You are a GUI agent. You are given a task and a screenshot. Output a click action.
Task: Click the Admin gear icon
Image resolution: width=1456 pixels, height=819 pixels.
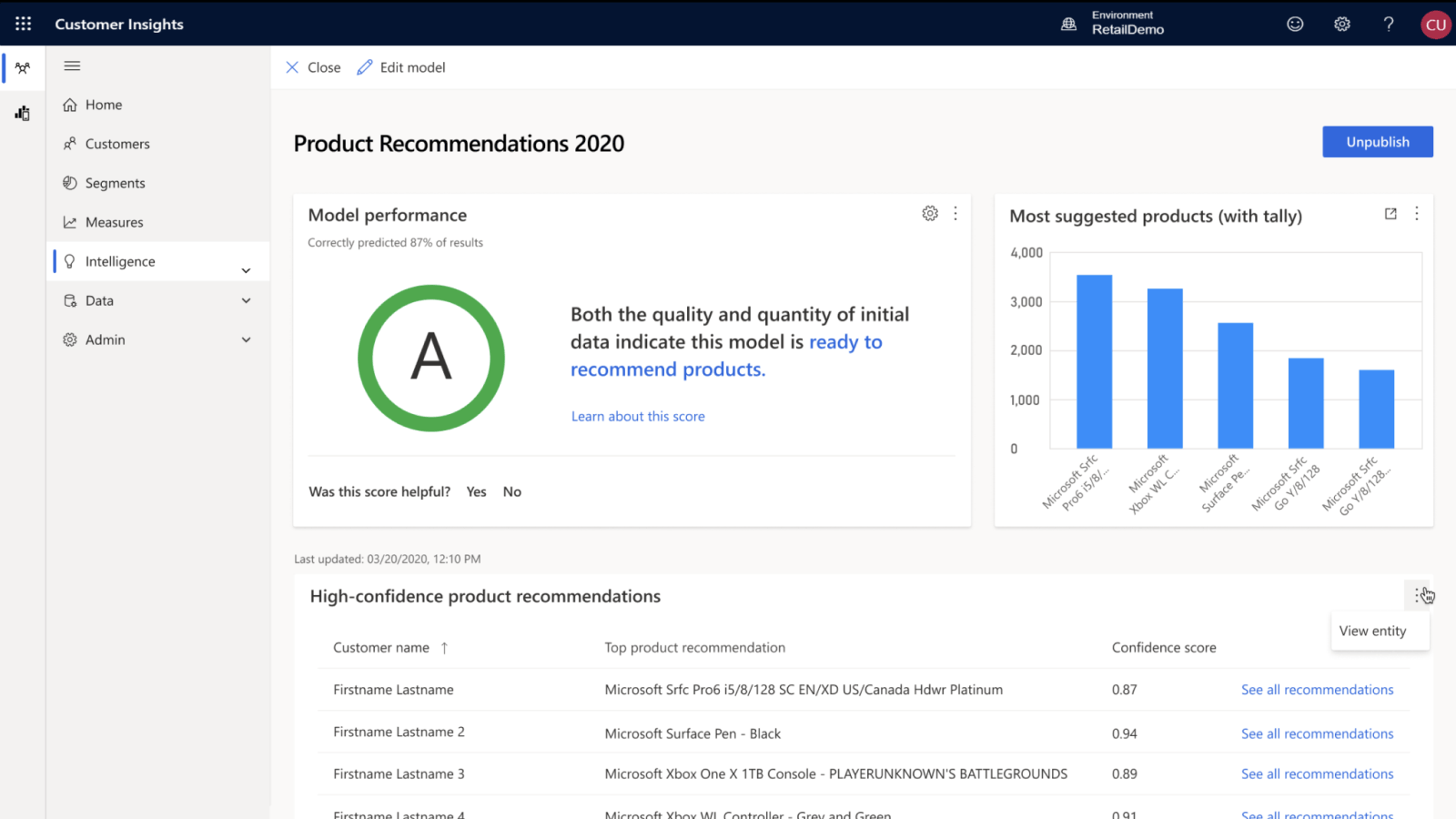[x=70, y=339]
